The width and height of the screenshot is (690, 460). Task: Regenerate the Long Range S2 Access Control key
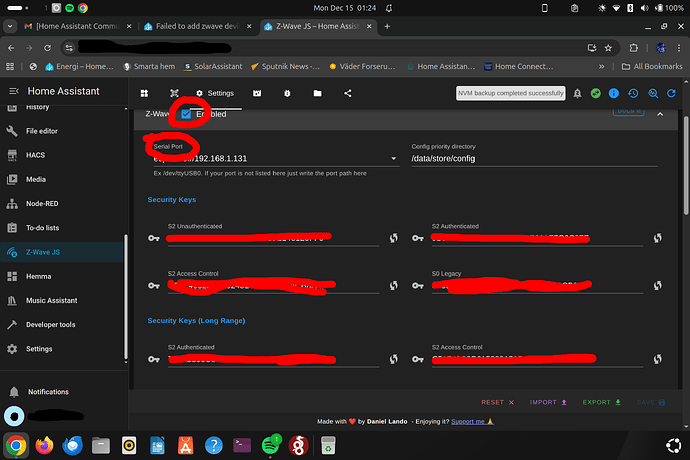(657, 359)
